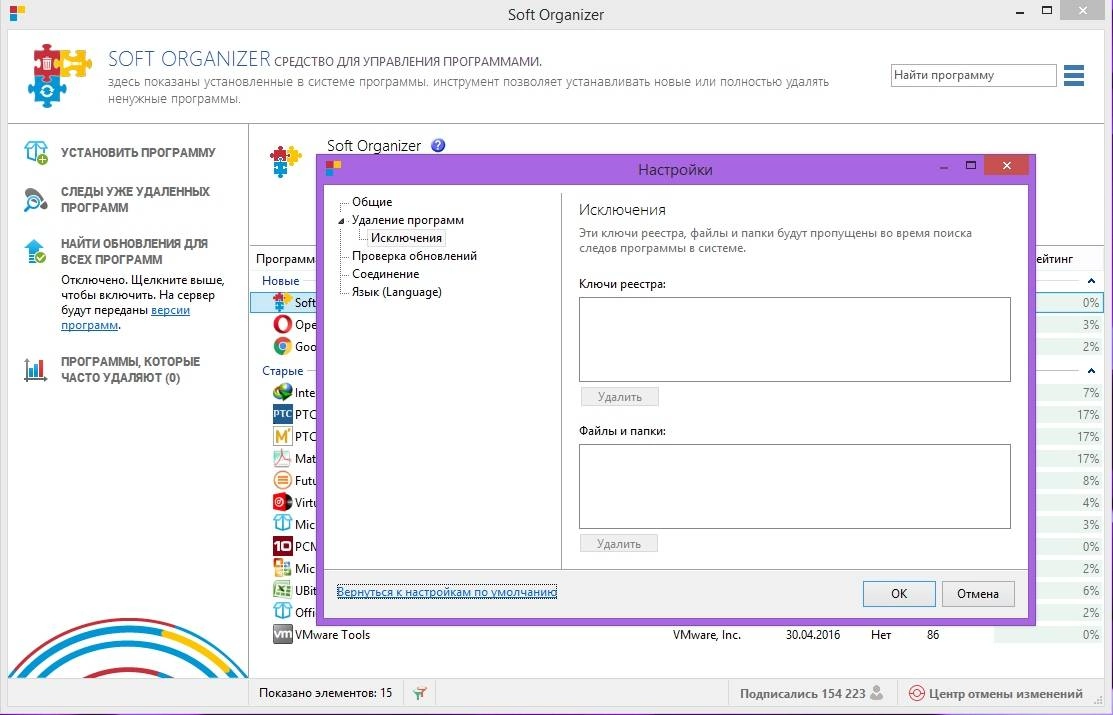The image size is (1113, 715).
Task: Click the Рейтинг column header
Action: pos(1055,259)
